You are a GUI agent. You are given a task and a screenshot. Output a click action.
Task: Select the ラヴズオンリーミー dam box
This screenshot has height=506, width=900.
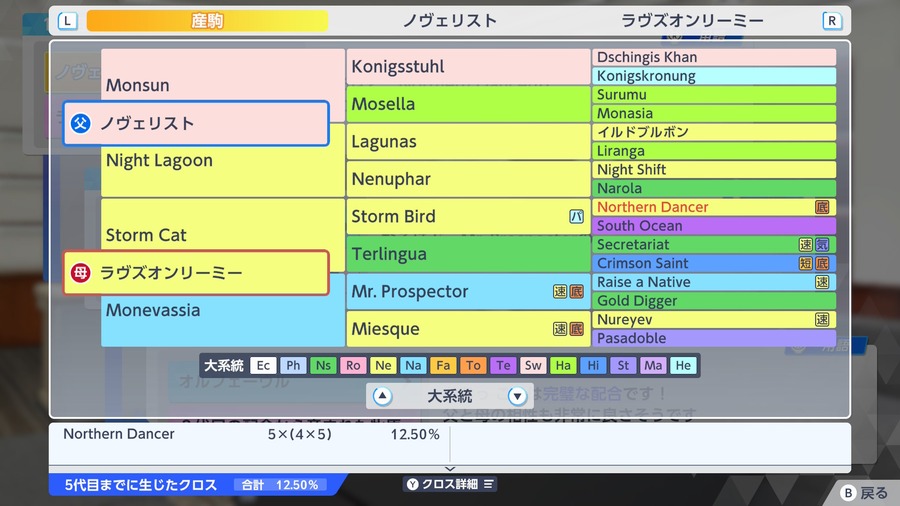point(196,273)
